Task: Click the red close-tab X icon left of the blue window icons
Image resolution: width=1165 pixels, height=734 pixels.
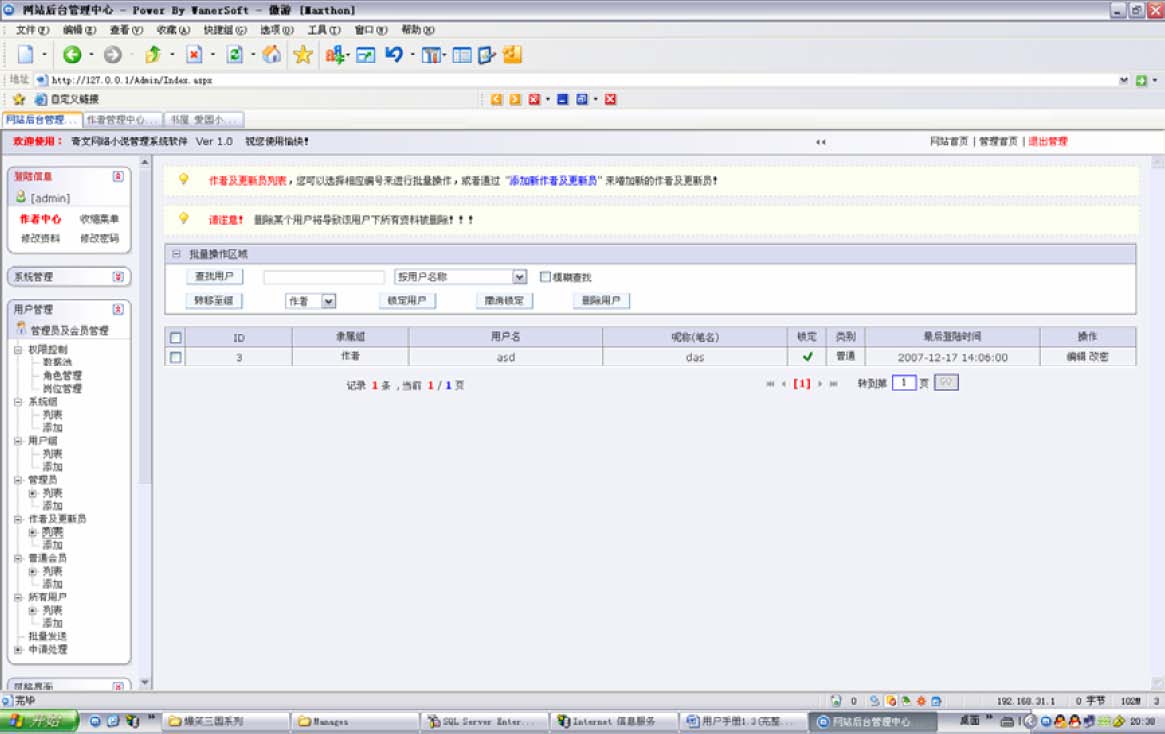Action: click(x=534, y=99)
